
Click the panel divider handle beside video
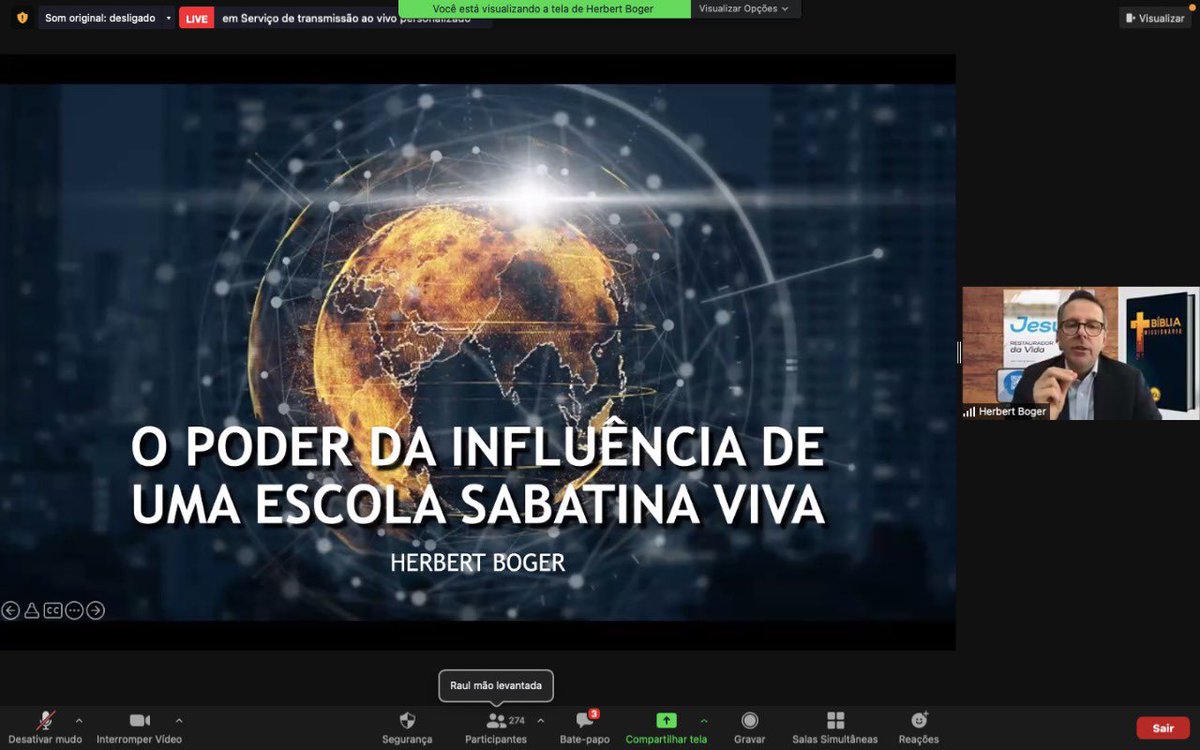pyautogui.click(x=959, y=352)
